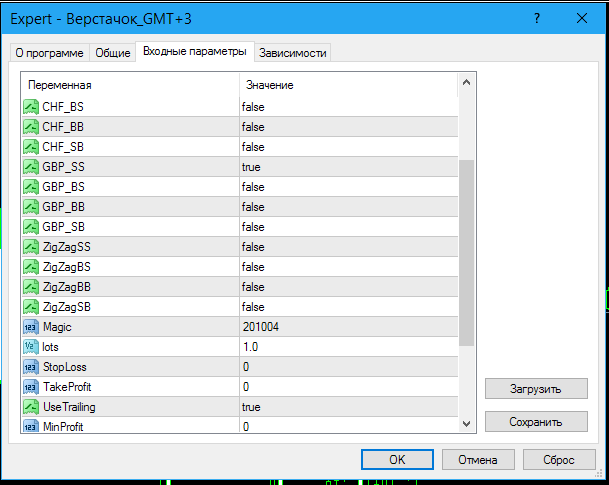The width and height of the screenshot is (609, 485).
Task: Click the GBP_SS variable name
Action: pos(63,167)
